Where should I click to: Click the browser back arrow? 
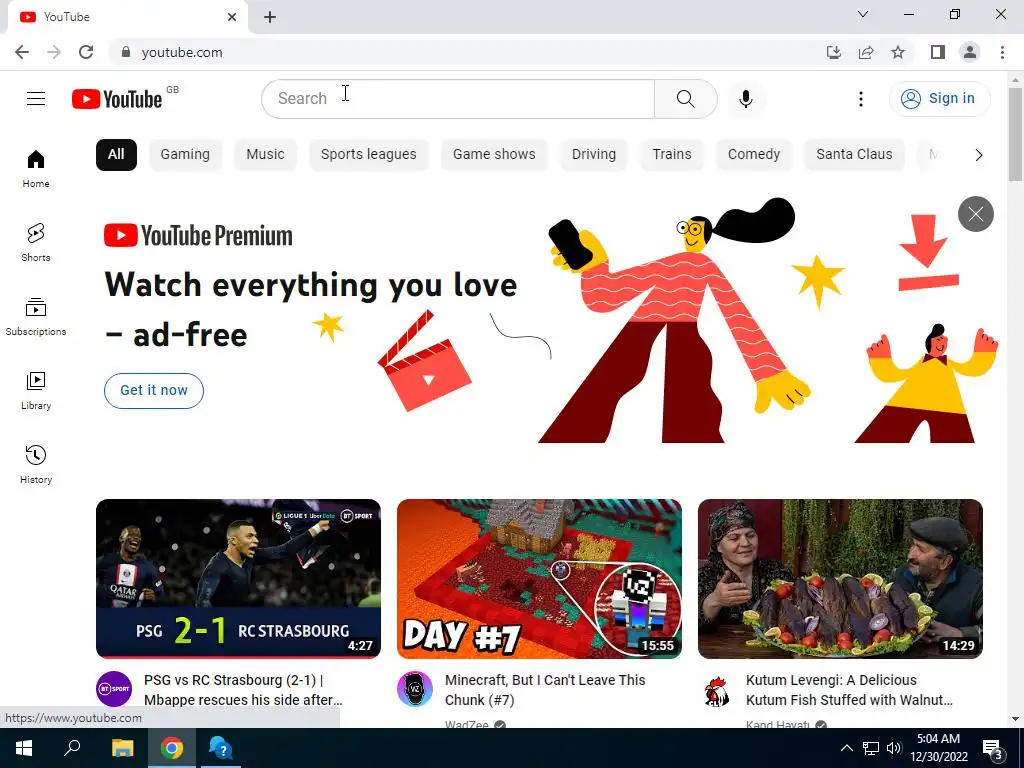(22, 52)
